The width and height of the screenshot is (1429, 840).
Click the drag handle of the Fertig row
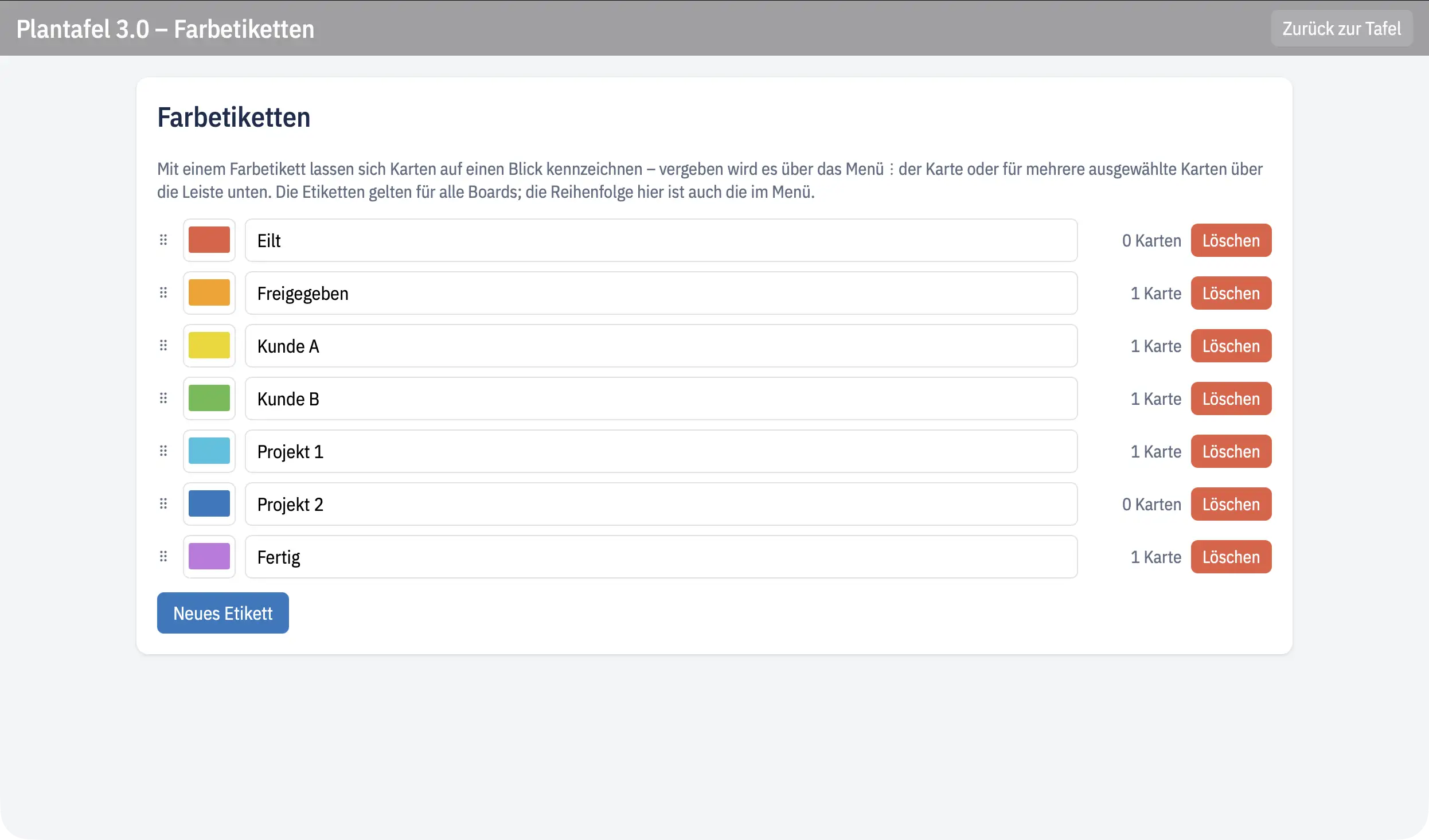click(x=163, y=557)
